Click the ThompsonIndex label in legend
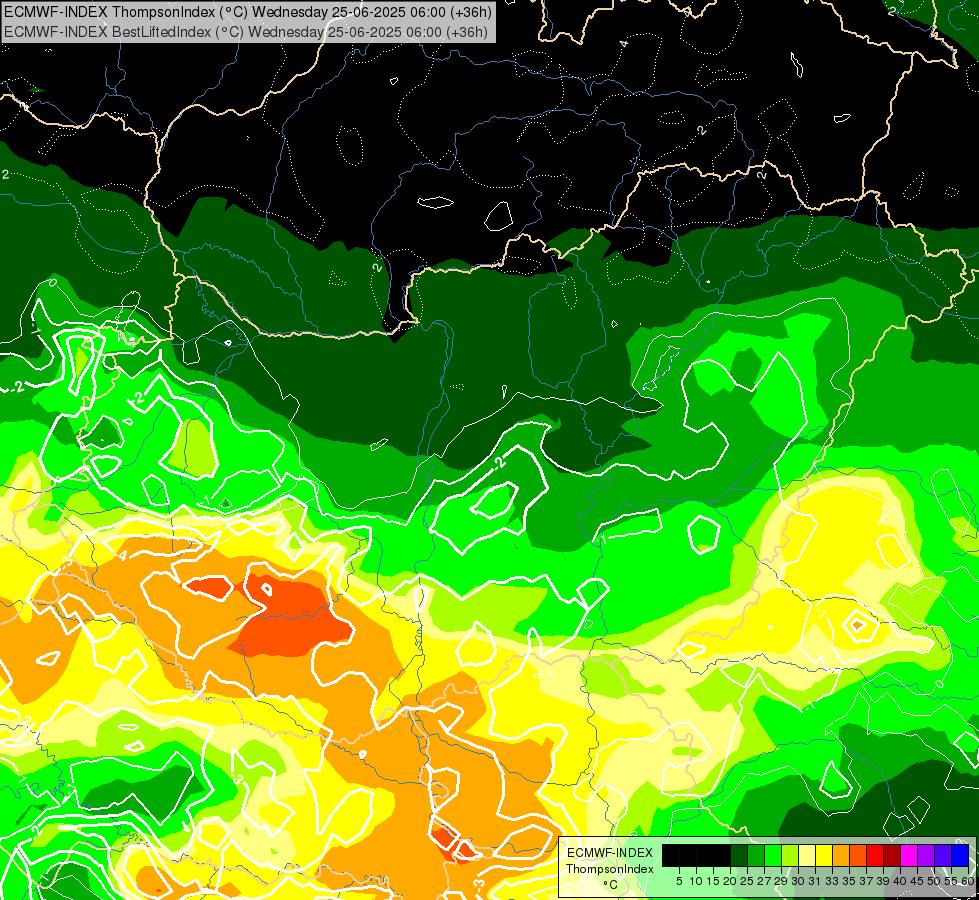979x900 pixels. point(610,869)
